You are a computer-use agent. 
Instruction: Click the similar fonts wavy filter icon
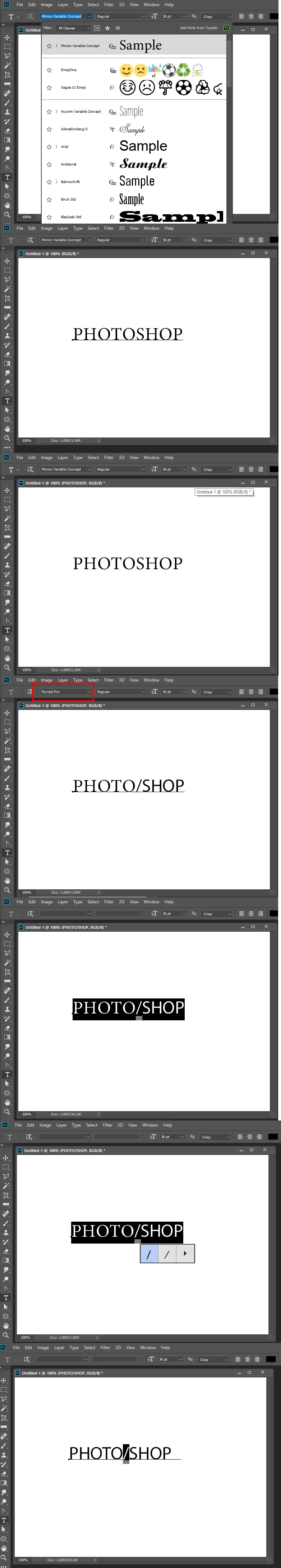[x=118, y=28]
